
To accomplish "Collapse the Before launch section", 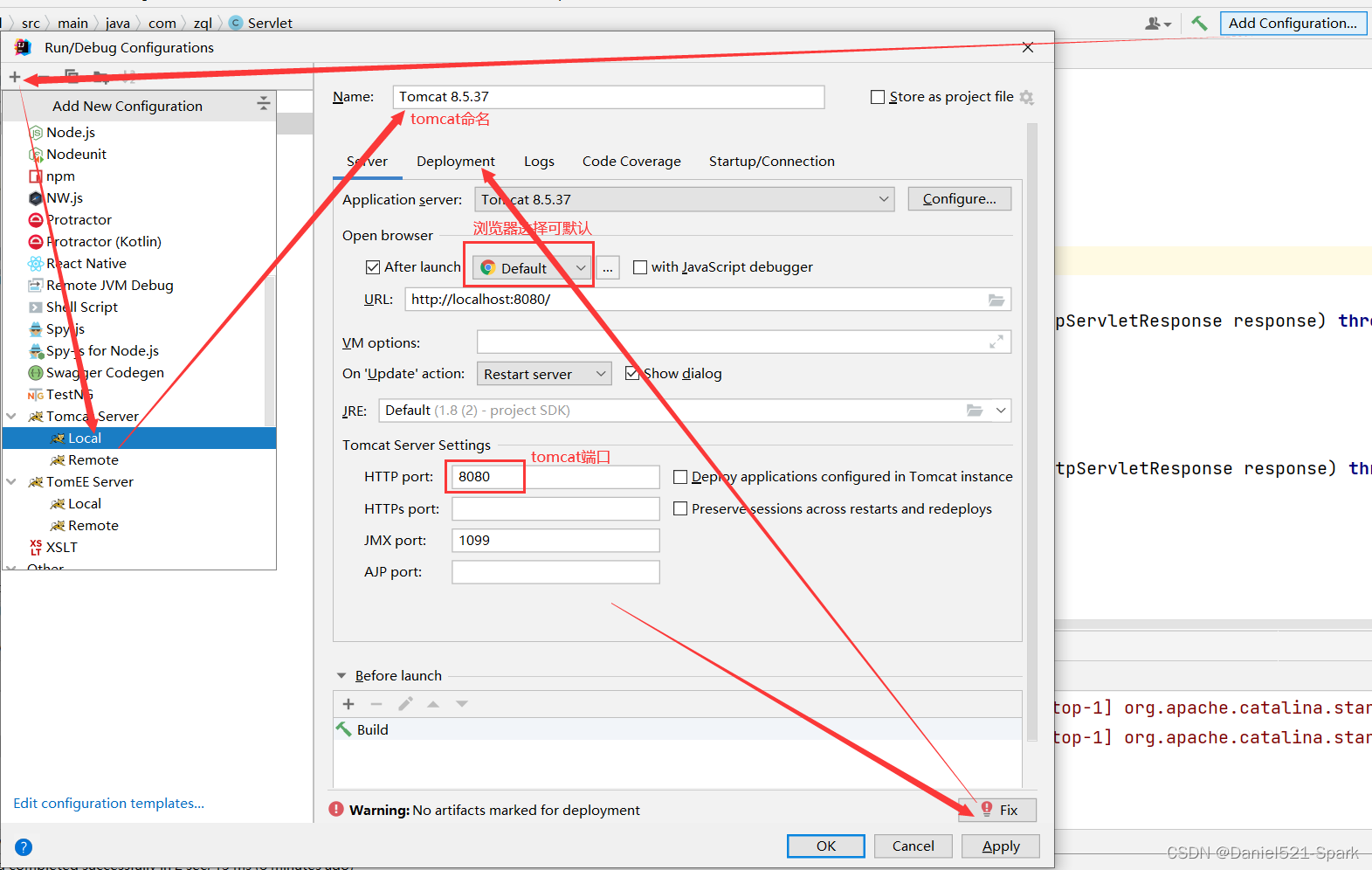I will pyautogui.click(x=341, y=675).
